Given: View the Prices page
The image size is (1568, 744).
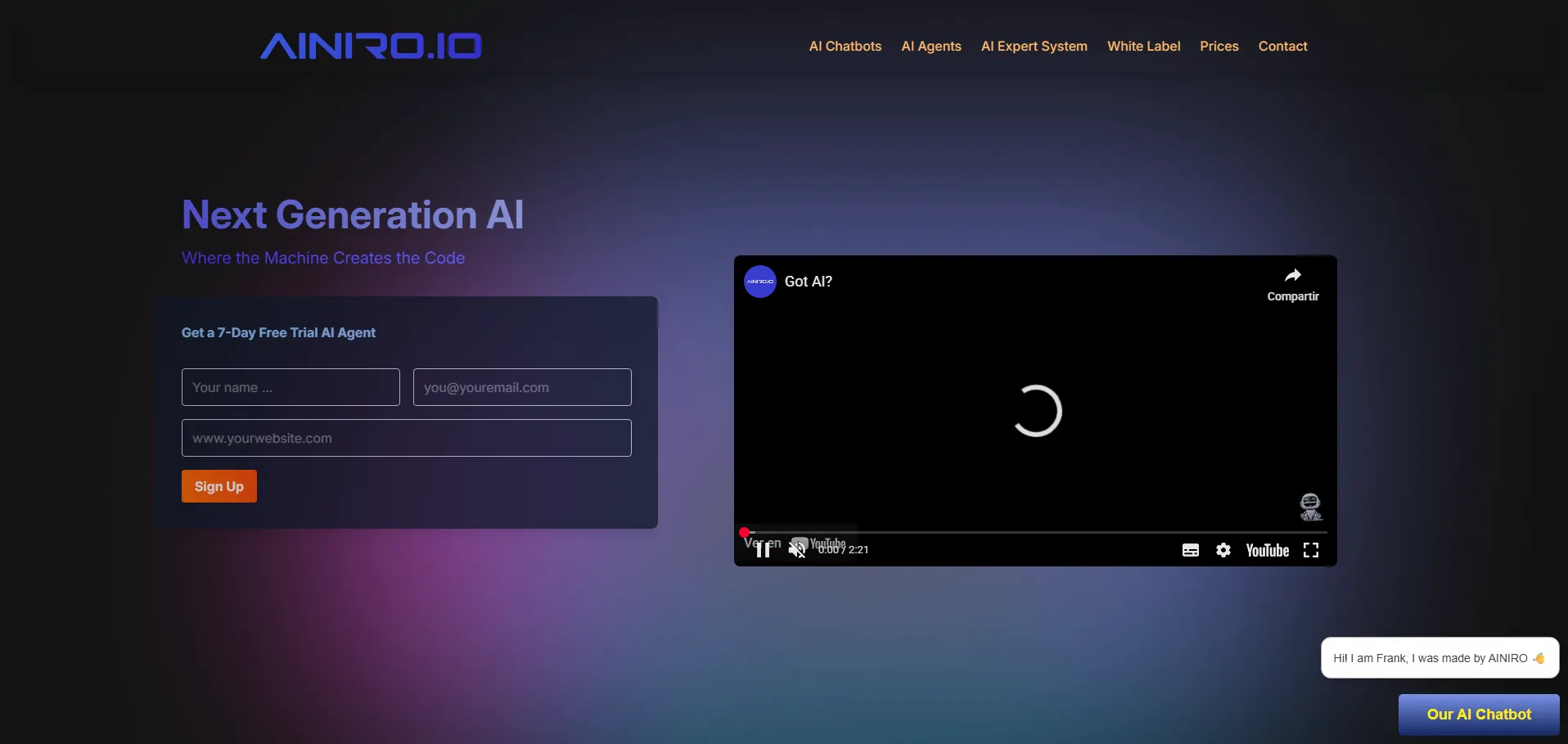Looking at the screenshot, I should pyautogui.click(x=1219, y=47).
